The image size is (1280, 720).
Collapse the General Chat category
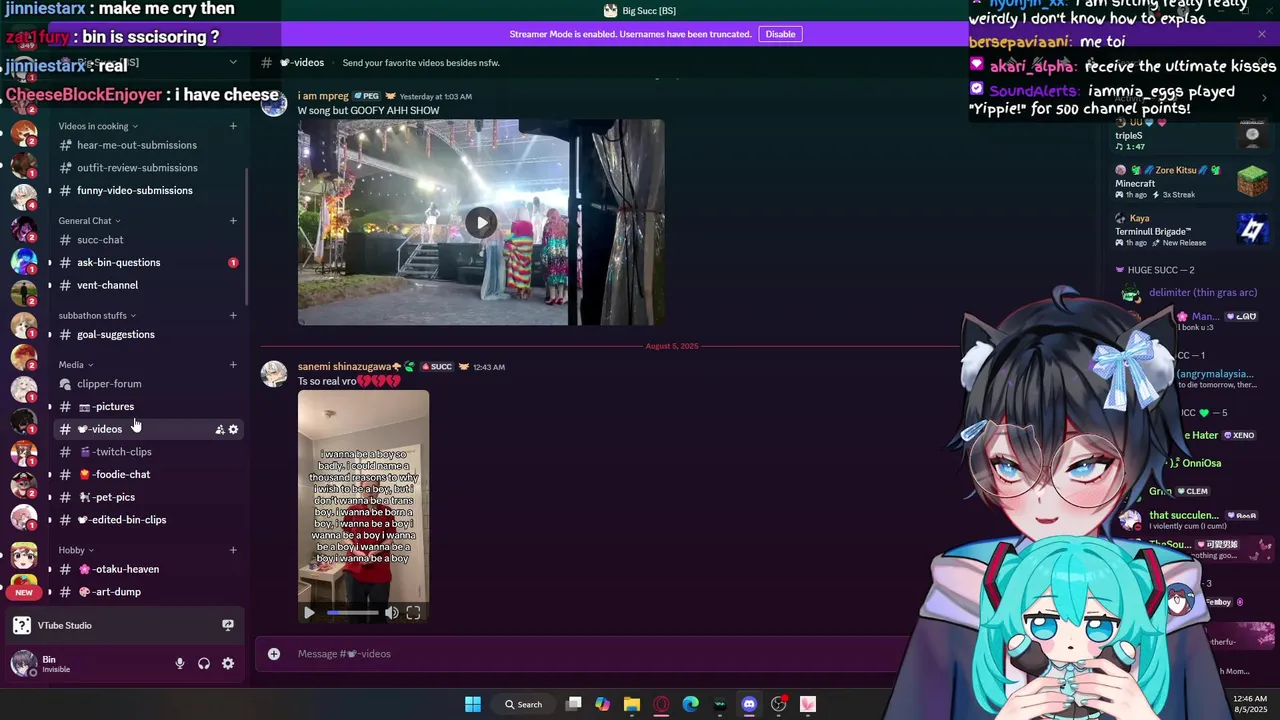point(89,221)
